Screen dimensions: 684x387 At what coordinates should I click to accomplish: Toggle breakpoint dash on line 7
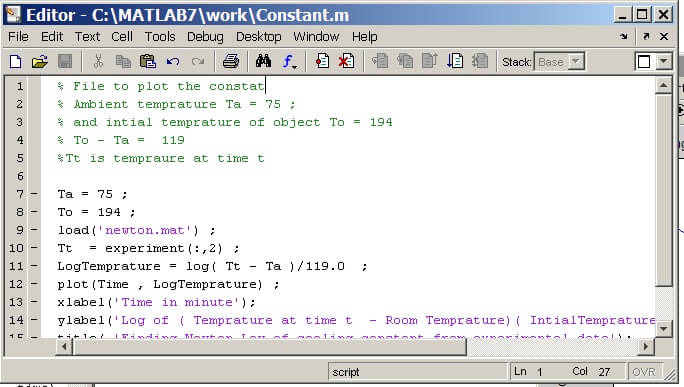[34, 194]
